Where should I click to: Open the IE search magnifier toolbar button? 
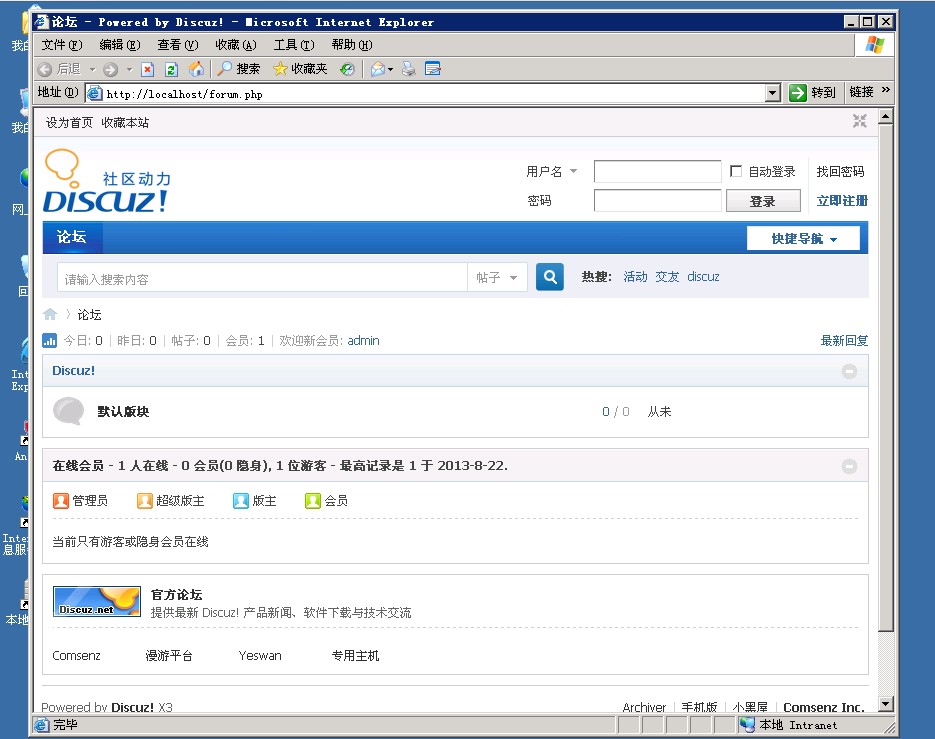tap(239, 69)
